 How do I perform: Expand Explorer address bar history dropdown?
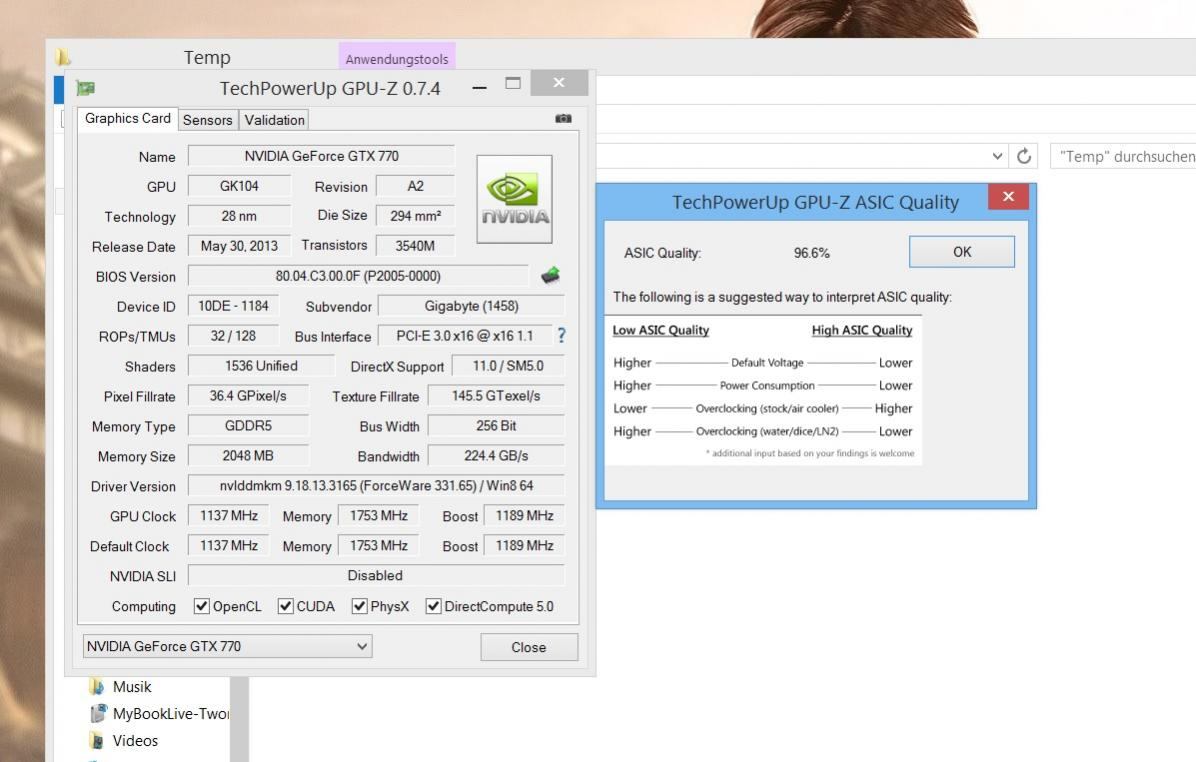(x=997, y=156)
